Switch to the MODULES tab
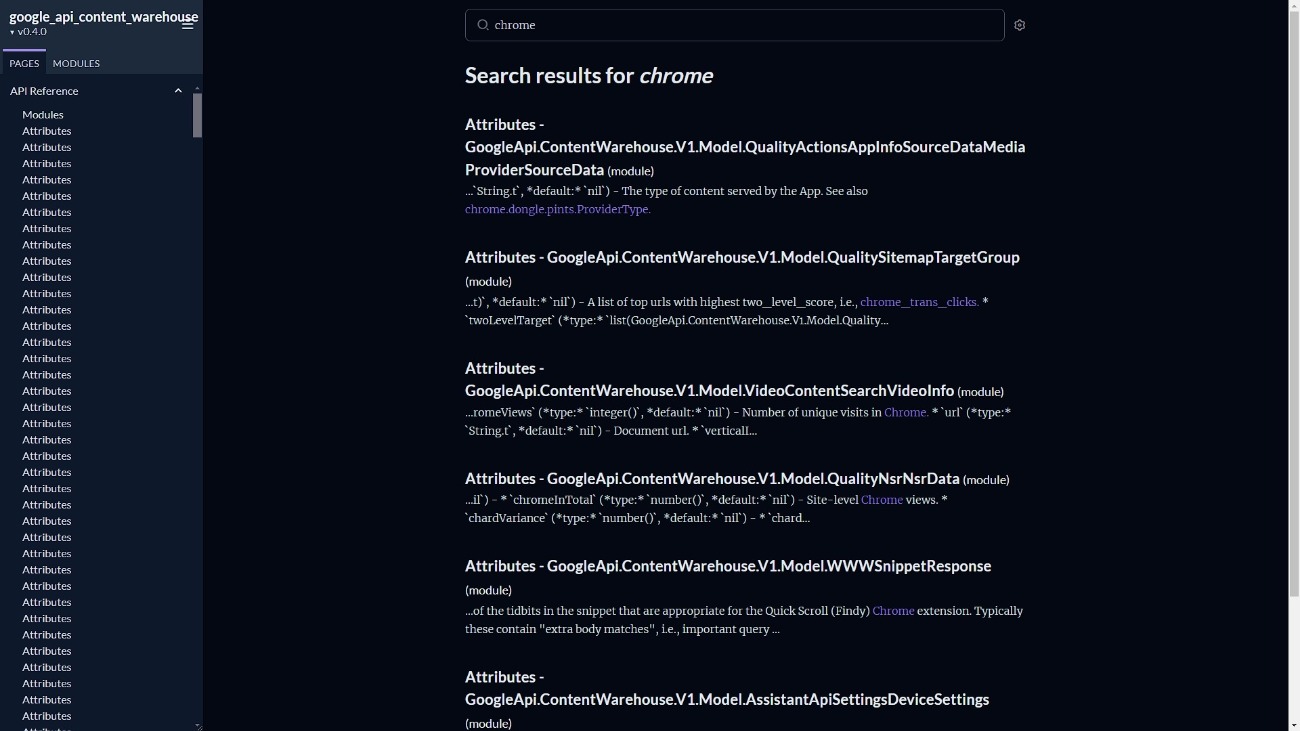The height and width of the screenshot is (731, 1300). point(76,63)
